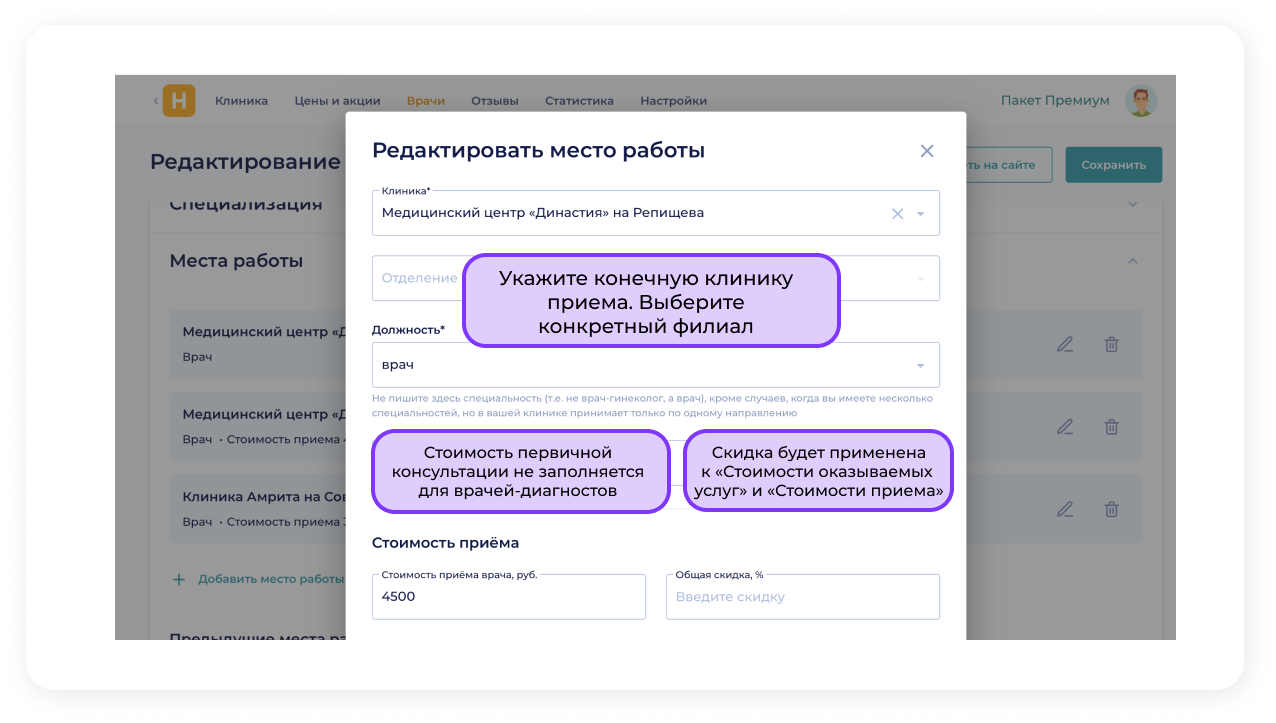The width and height of the screenshot is (1276, 723).
Task: Click the orange H logo icon
Action: pos(179,101)
